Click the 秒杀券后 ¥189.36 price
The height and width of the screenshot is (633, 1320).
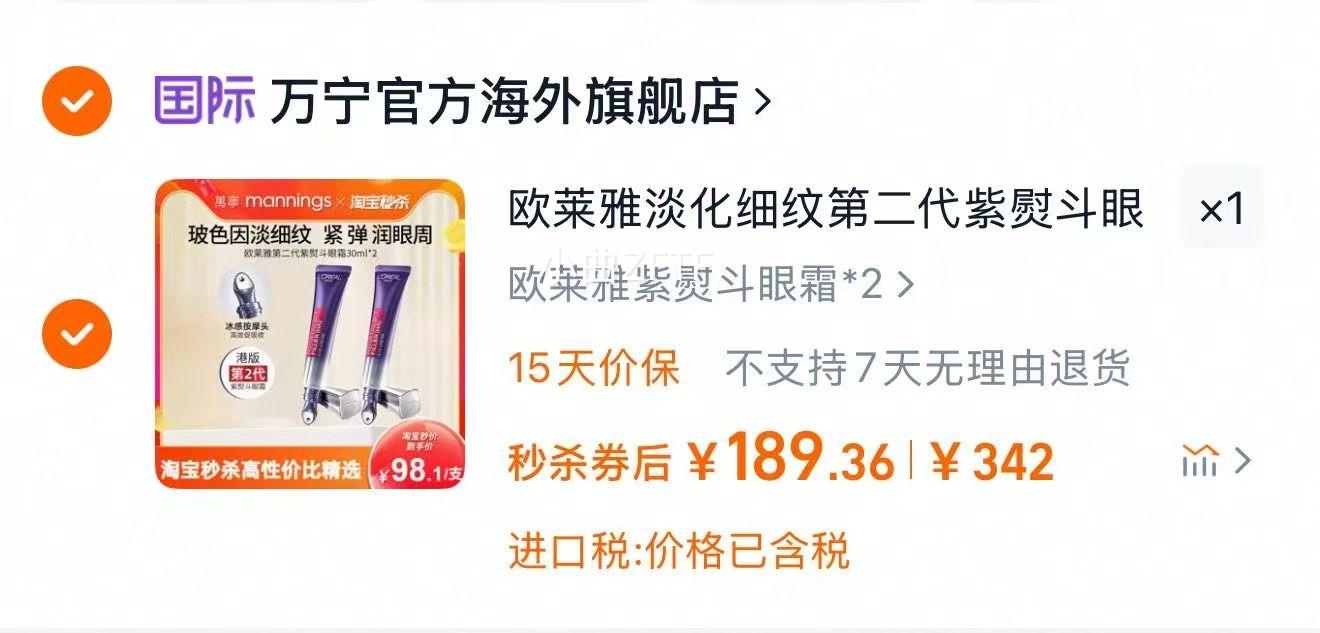point(701,460)
